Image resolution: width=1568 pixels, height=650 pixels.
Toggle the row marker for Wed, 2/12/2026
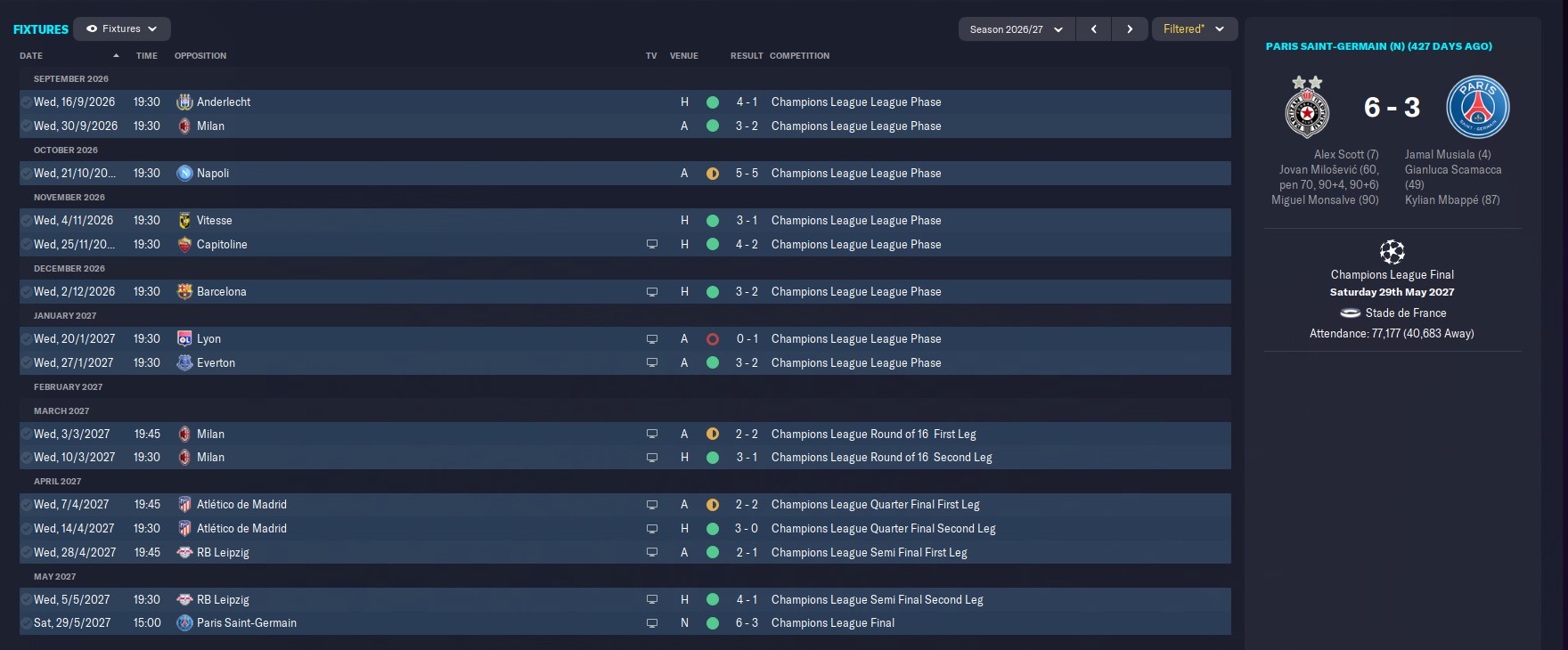[x=26, y=292]
